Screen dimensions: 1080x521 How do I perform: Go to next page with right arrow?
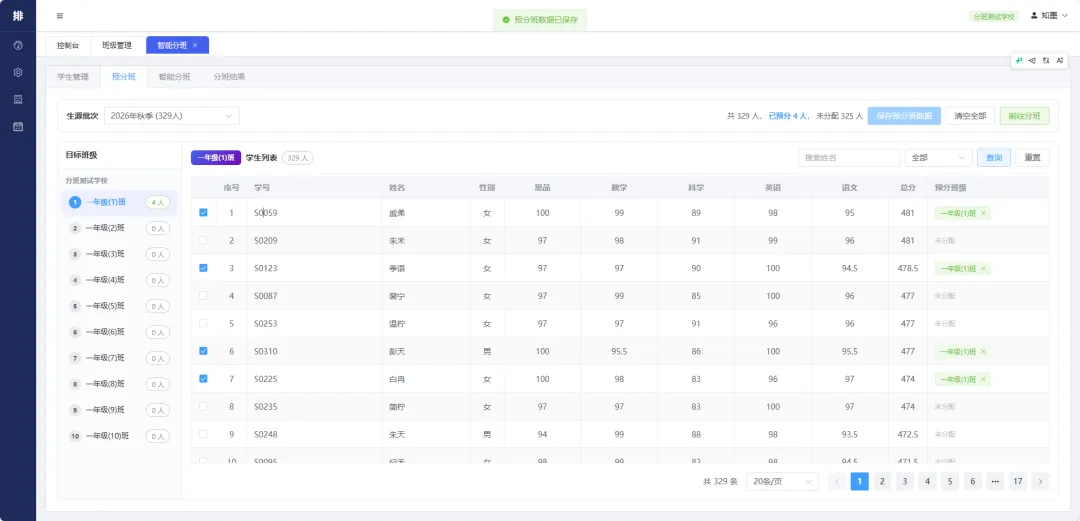click(1041, 481)
